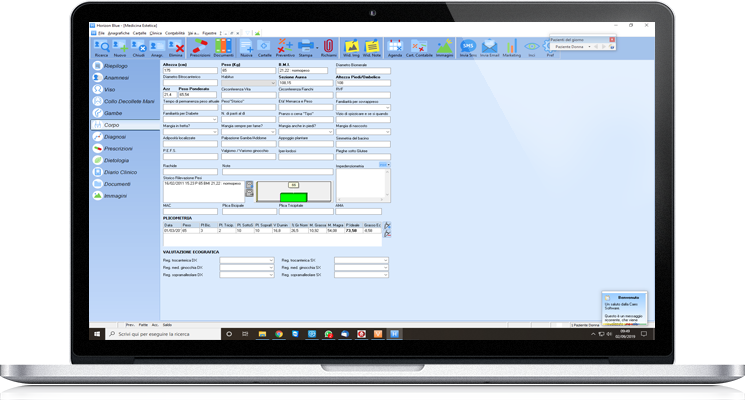
Task: Open the Anagr. patient details icon
Action: point(157,48)
